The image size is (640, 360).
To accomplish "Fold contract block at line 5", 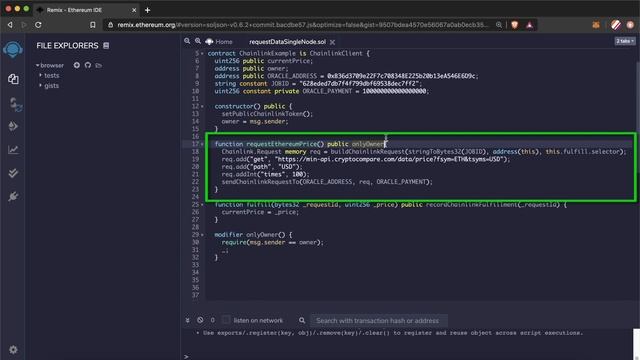I will [202, 53].
